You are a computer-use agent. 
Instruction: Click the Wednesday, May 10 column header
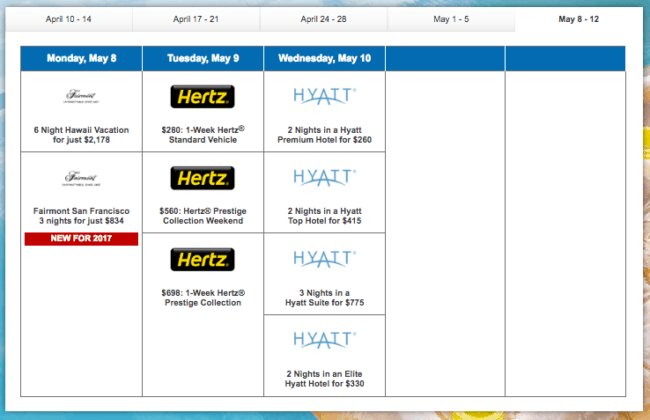[x=325, y=59]
